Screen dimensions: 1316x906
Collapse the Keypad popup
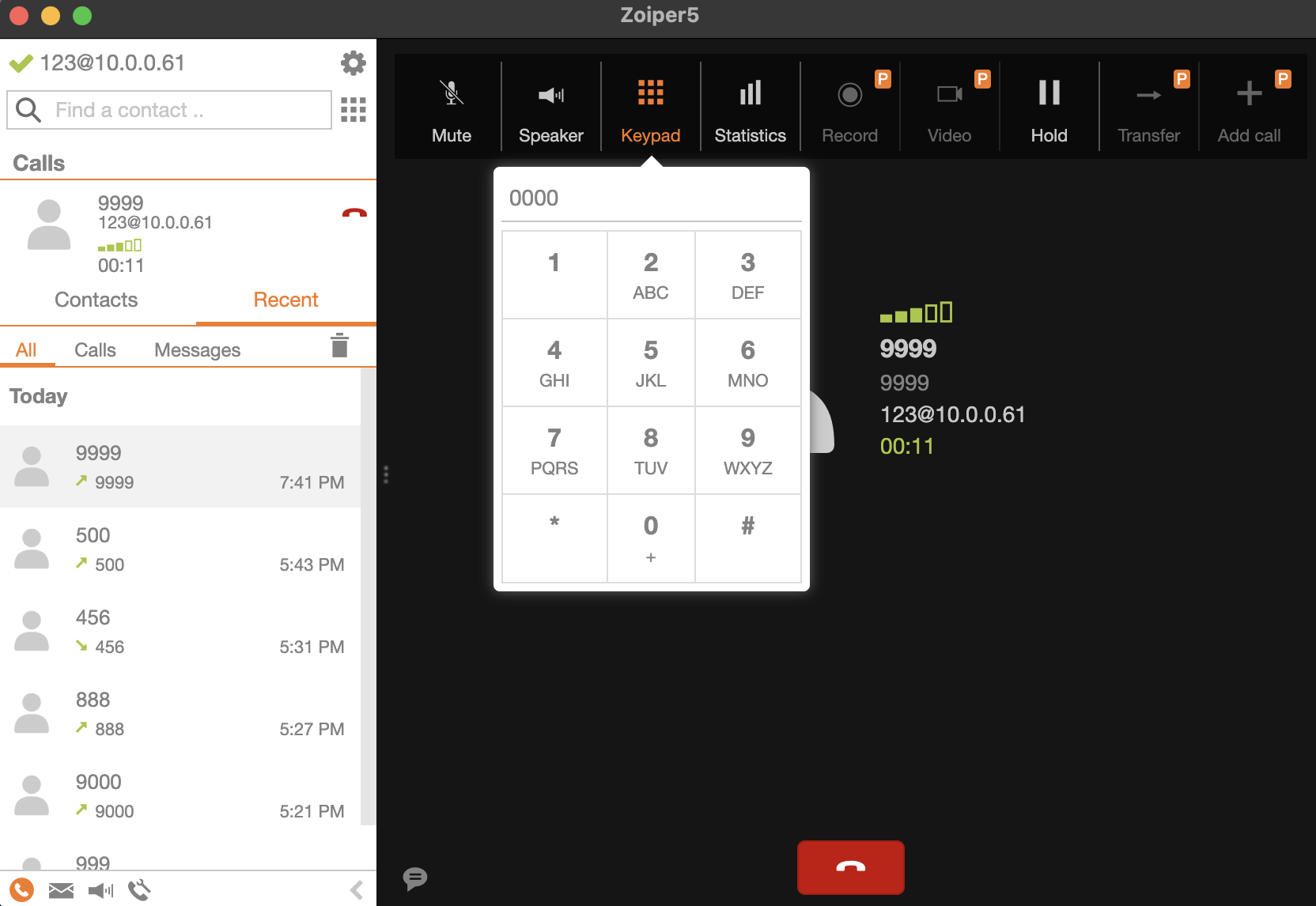coord(650,108)
